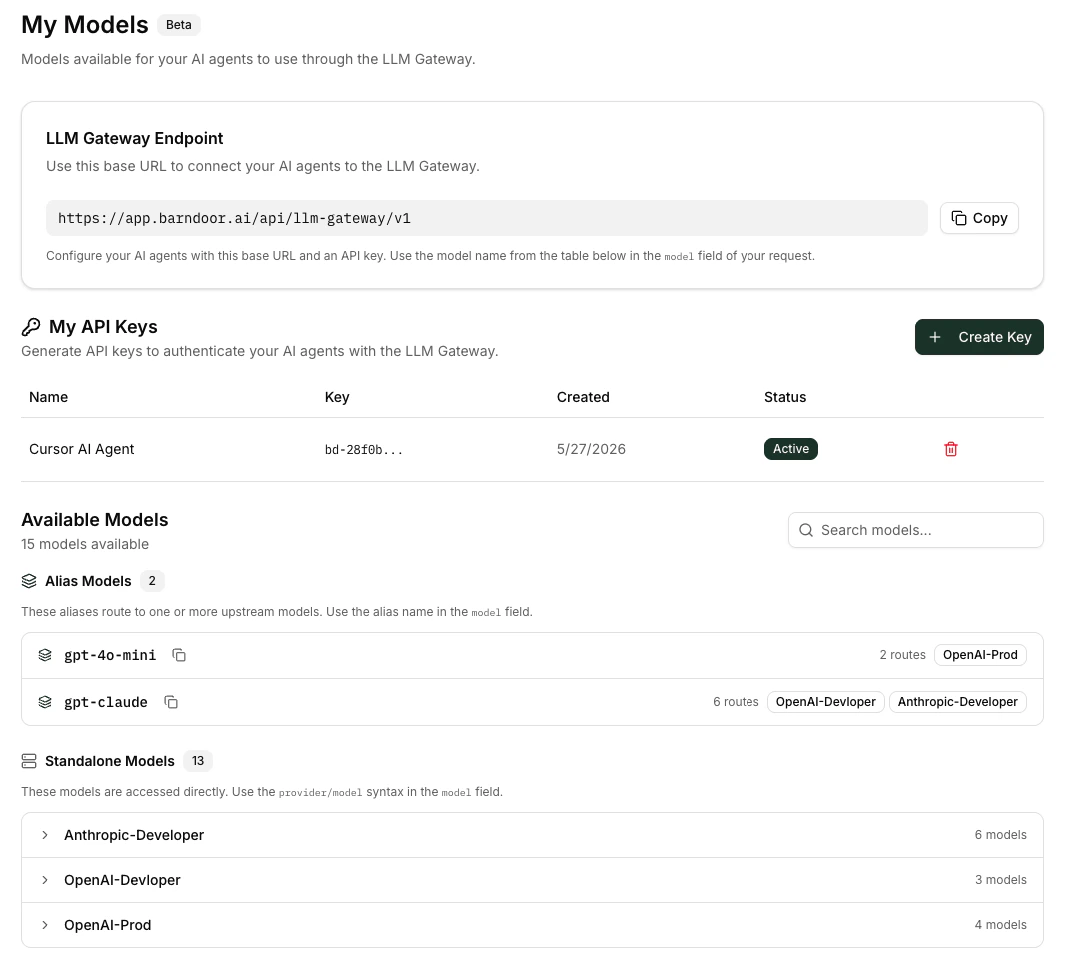Click the Standalone Models server icon
This screenshot has width=1065, height=972.
pos(29,761)
